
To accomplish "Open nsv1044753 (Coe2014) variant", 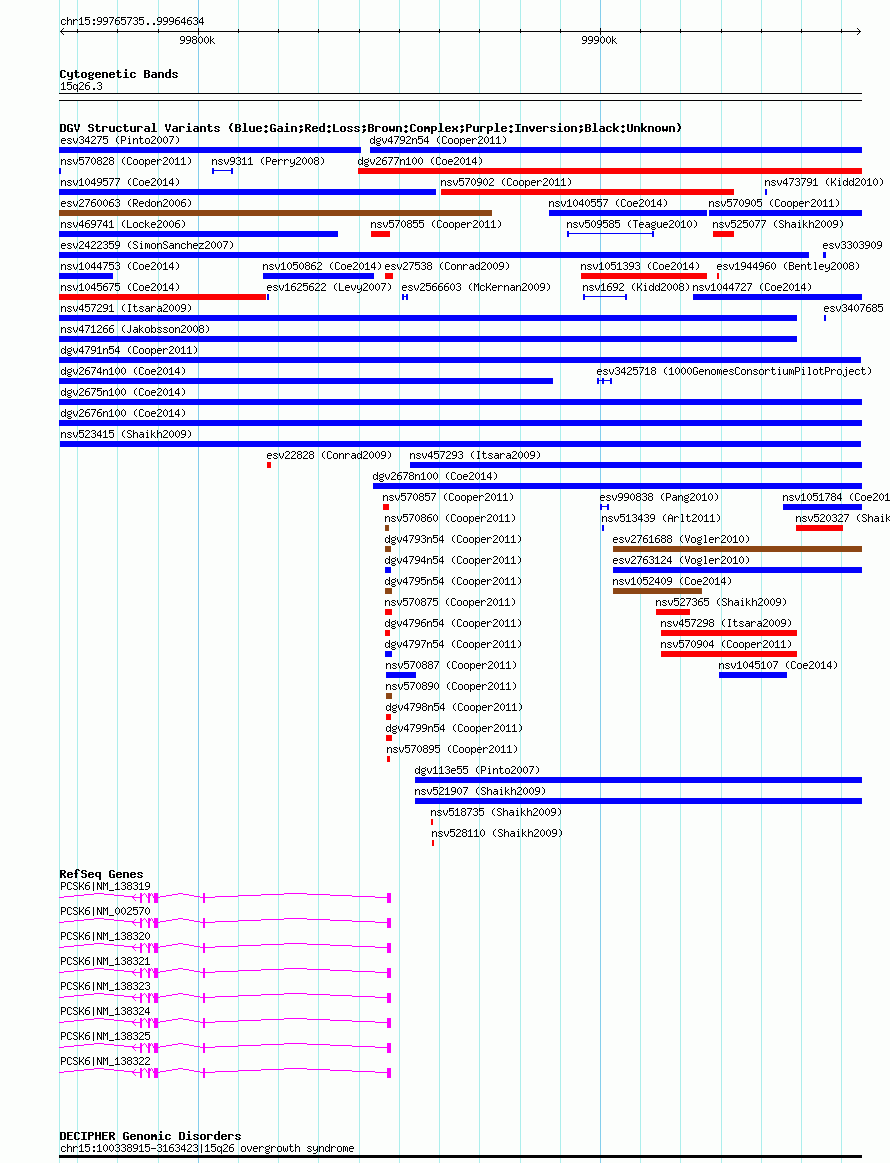I will 119,266.
